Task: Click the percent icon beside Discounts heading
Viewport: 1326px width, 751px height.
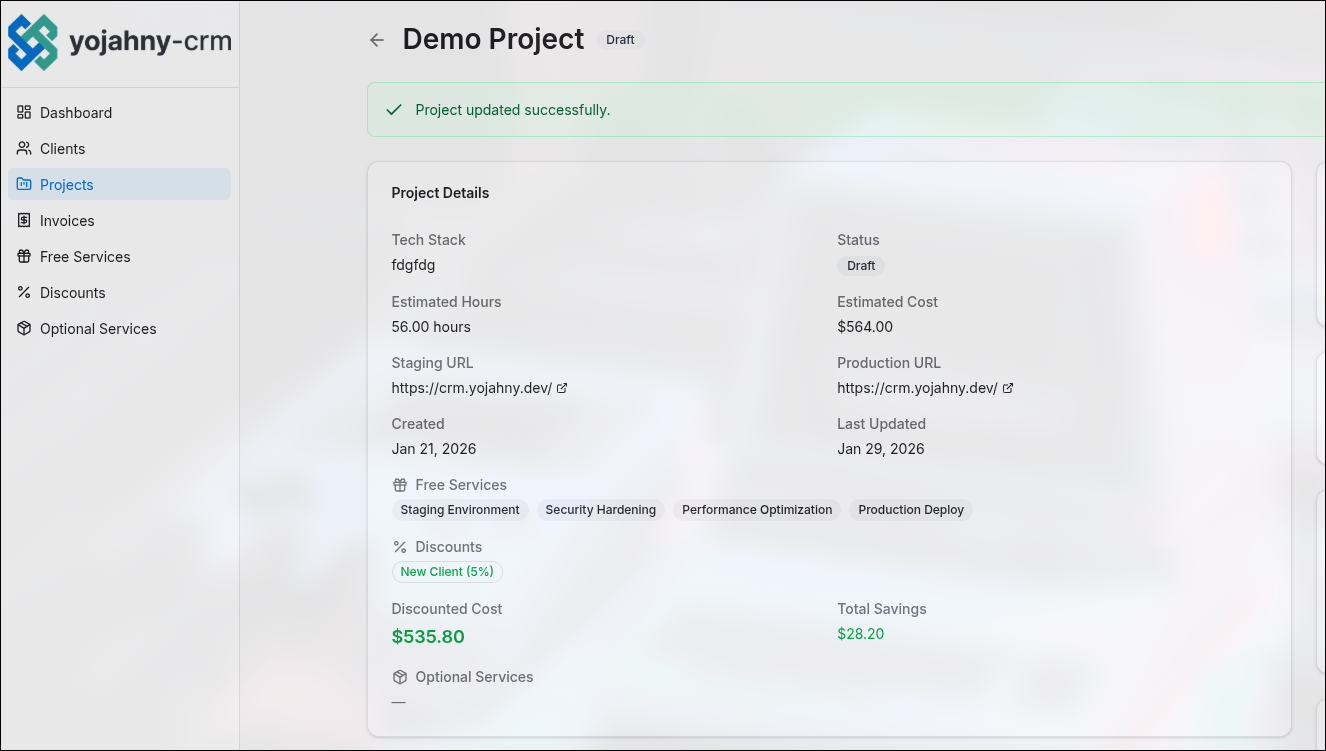Action: click(400, 547)
